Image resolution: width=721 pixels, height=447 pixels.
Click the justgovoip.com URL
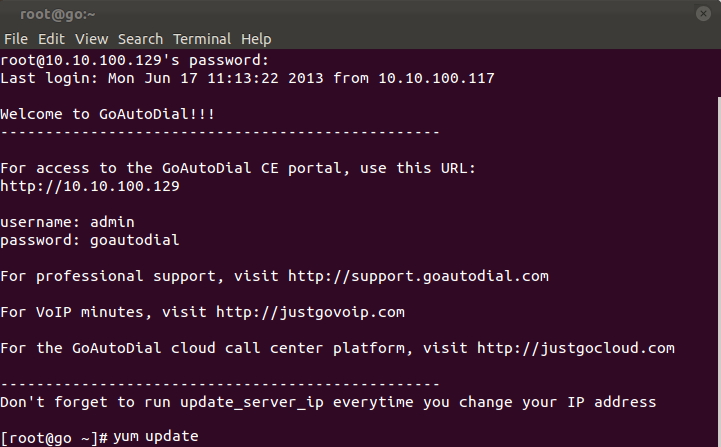[x=310, y=312]
